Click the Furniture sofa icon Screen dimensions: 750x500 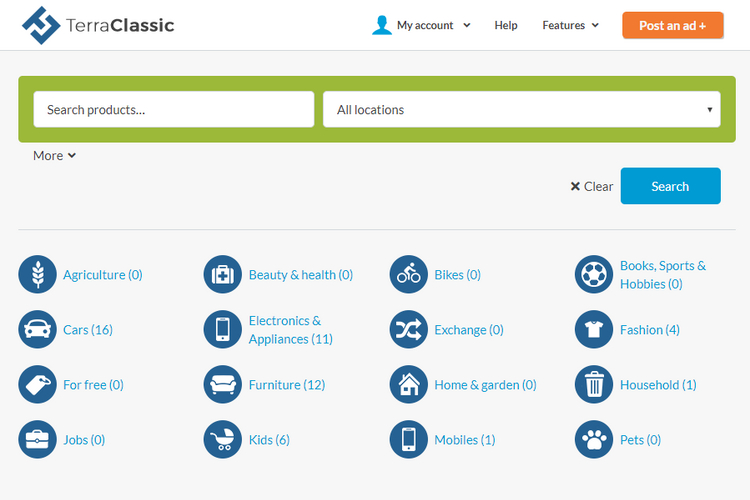click(222, 384)
